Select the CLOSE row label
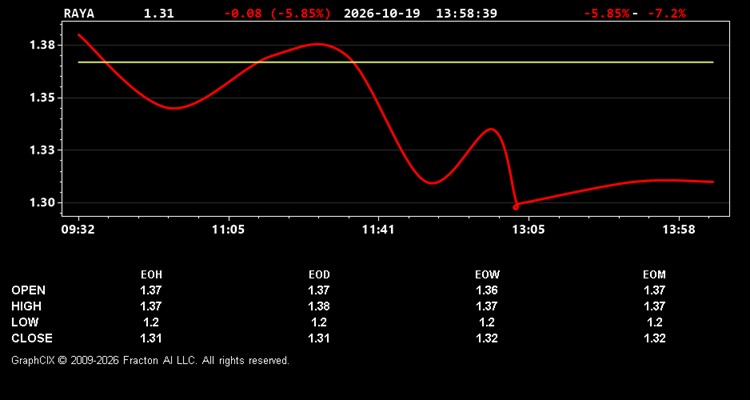Viewport: 750px width, 400px height. (32, 338)
